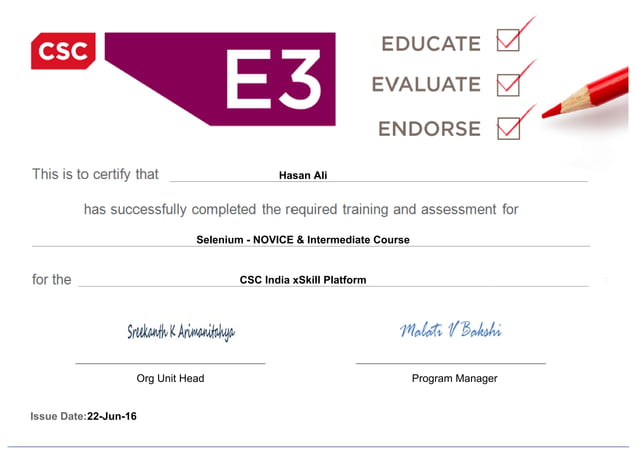Click the 'has successfully completed' sentence
638x451 pixels.
pos(301,209)
